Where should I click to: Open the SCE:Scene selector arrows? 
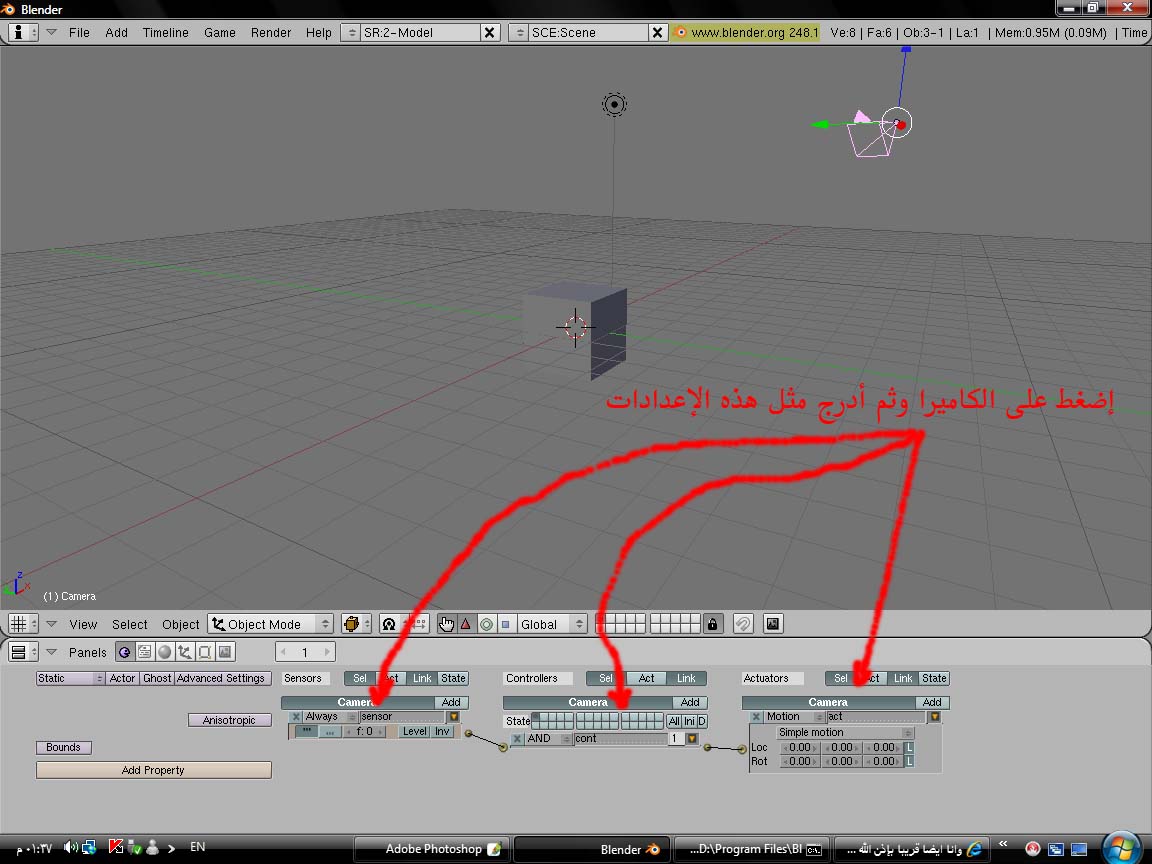click(519, 32)
